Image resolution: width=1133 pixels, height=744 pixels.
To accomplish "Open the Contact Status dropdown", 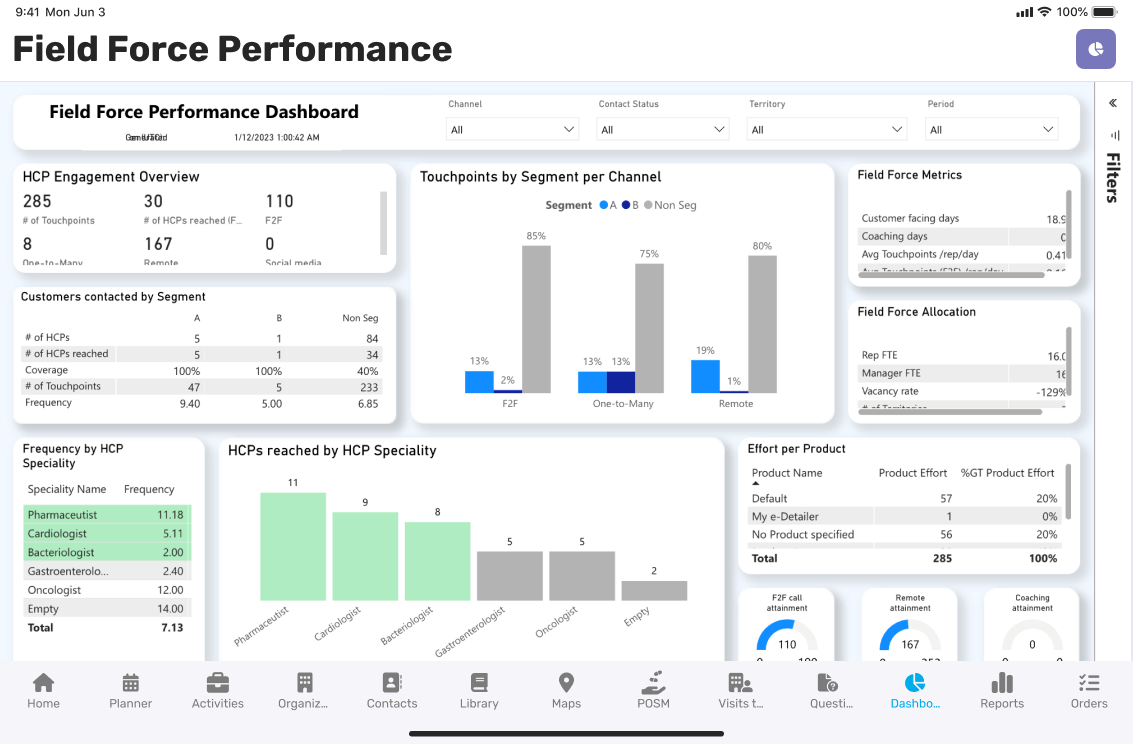I will pos(663,129).
